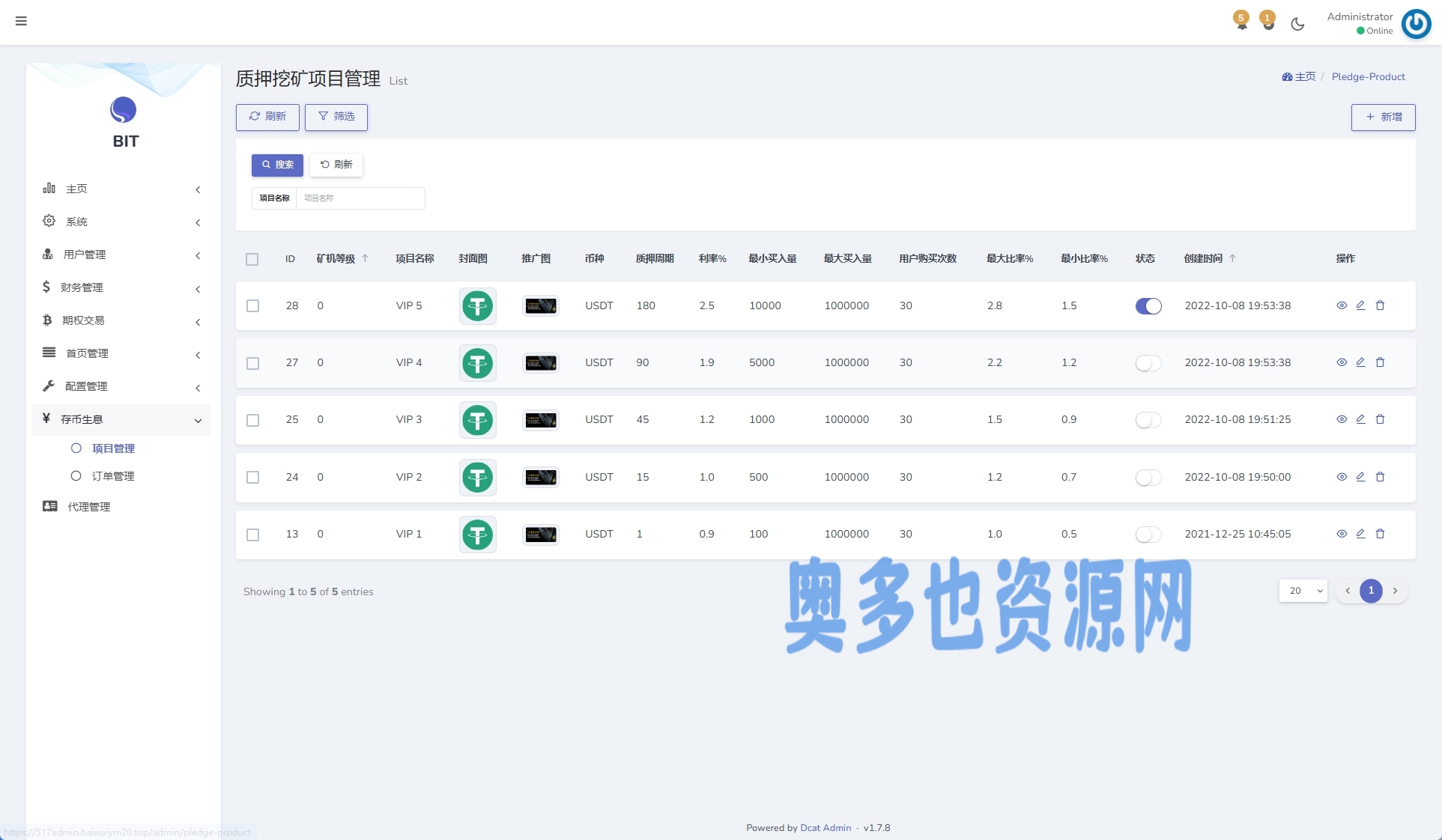Open the 20 per-page dropdown
The width and height of the screenshot is (1442, 840).
pyautogui.click(x=1303, y=591)
